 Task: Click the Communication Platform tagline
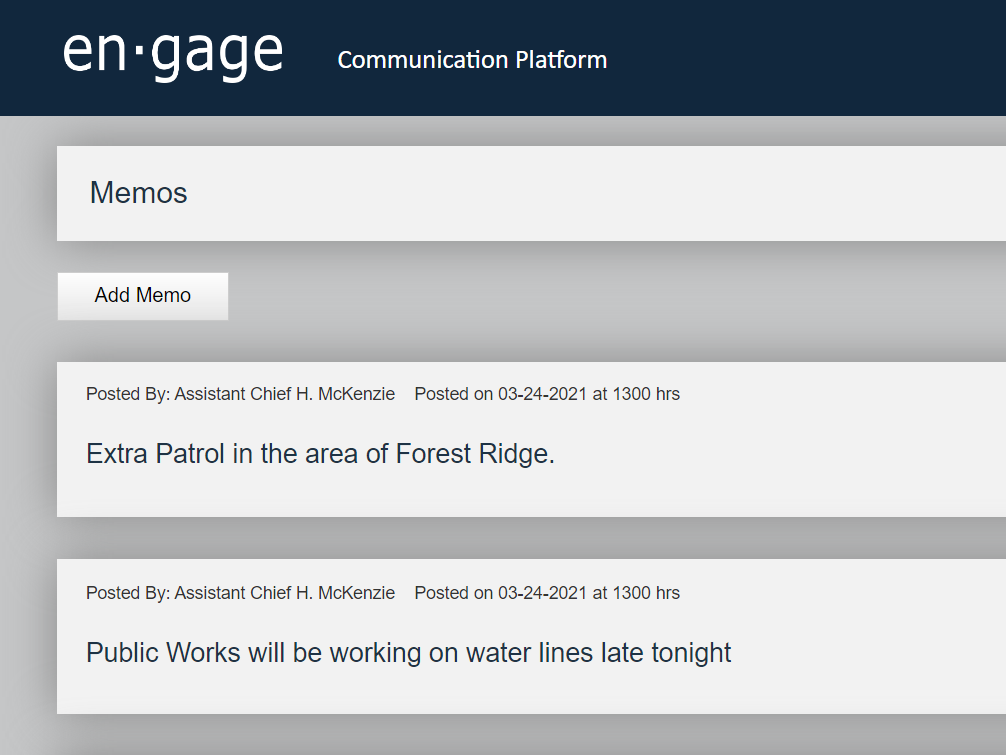[472, 60]
